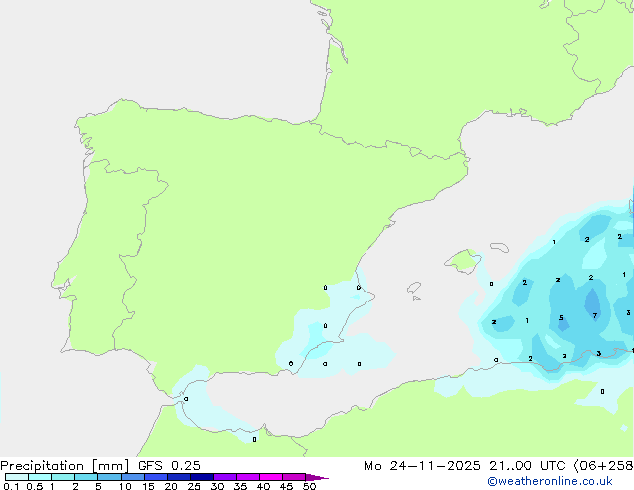634x490 pixels.
Task: Click the '0.5' legend scale label
Action: coord(35,486)
